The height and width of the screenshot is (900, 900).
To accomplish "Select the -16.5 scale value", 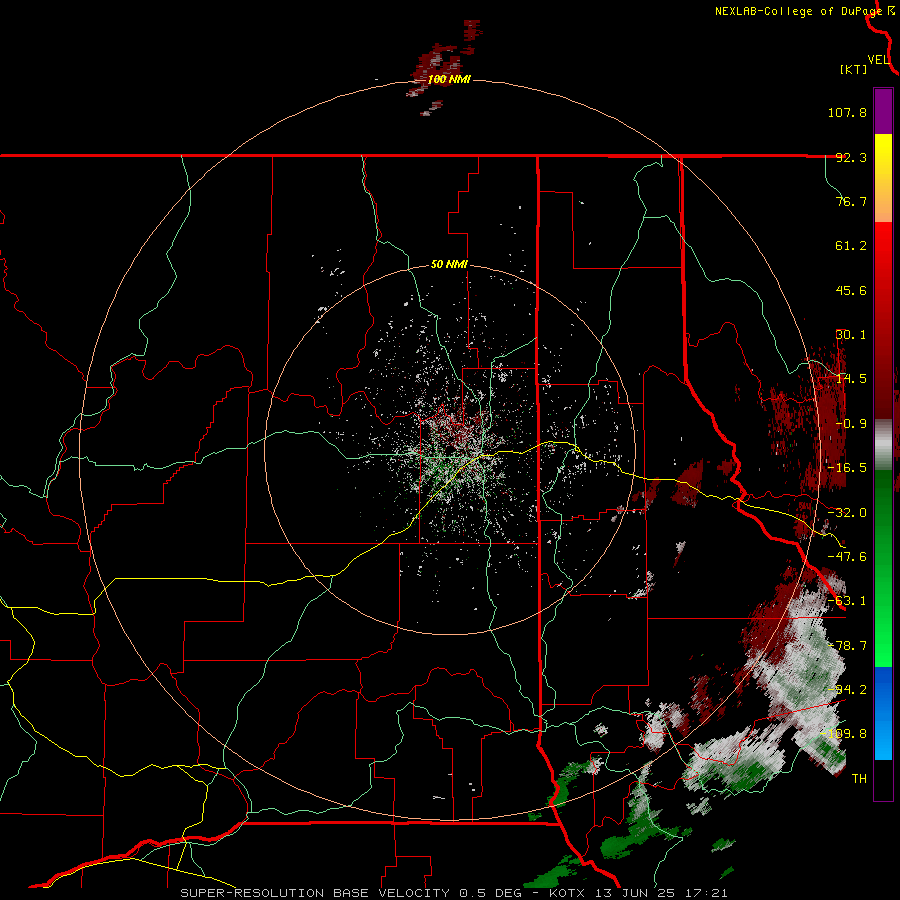I will [847, 468].
